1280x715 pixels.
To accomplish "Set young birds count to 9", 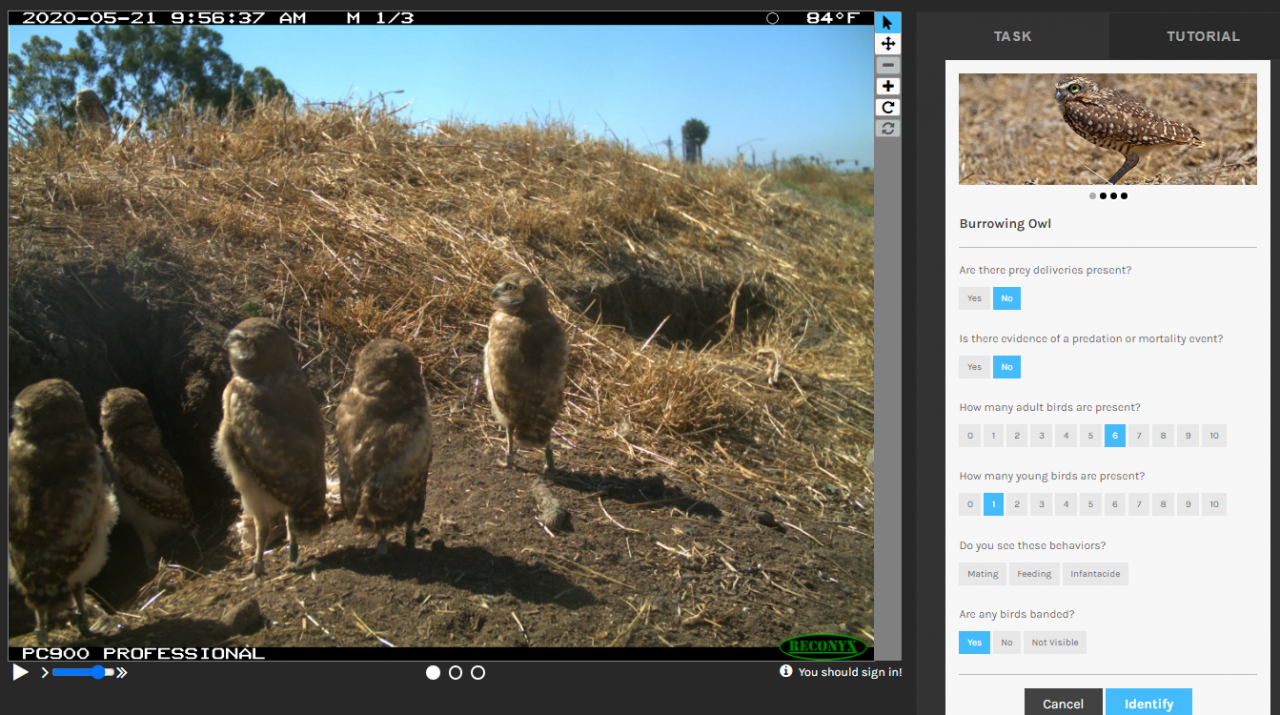I will (x=1187, y=504).
